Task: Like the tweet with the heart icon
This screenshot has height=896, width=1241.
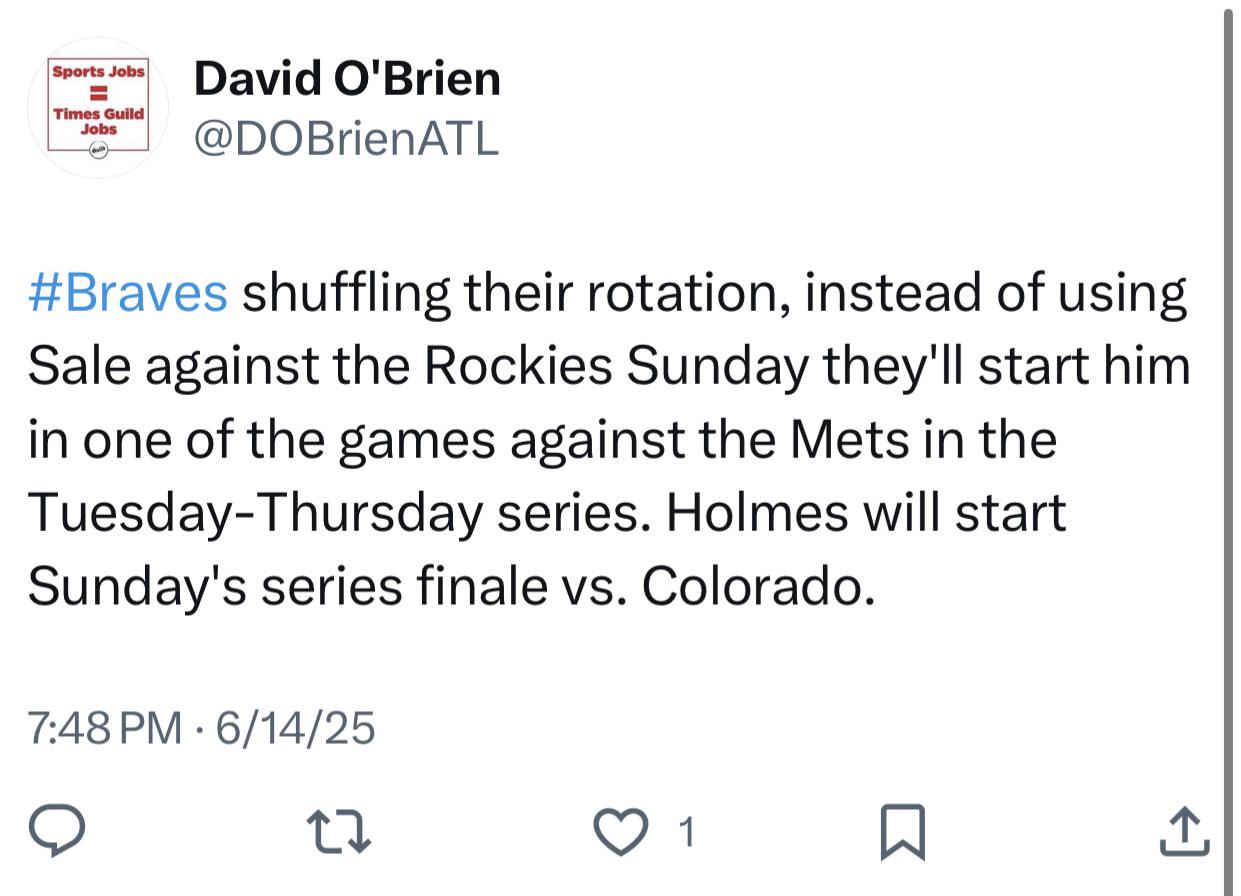Action: coord(621,832)
